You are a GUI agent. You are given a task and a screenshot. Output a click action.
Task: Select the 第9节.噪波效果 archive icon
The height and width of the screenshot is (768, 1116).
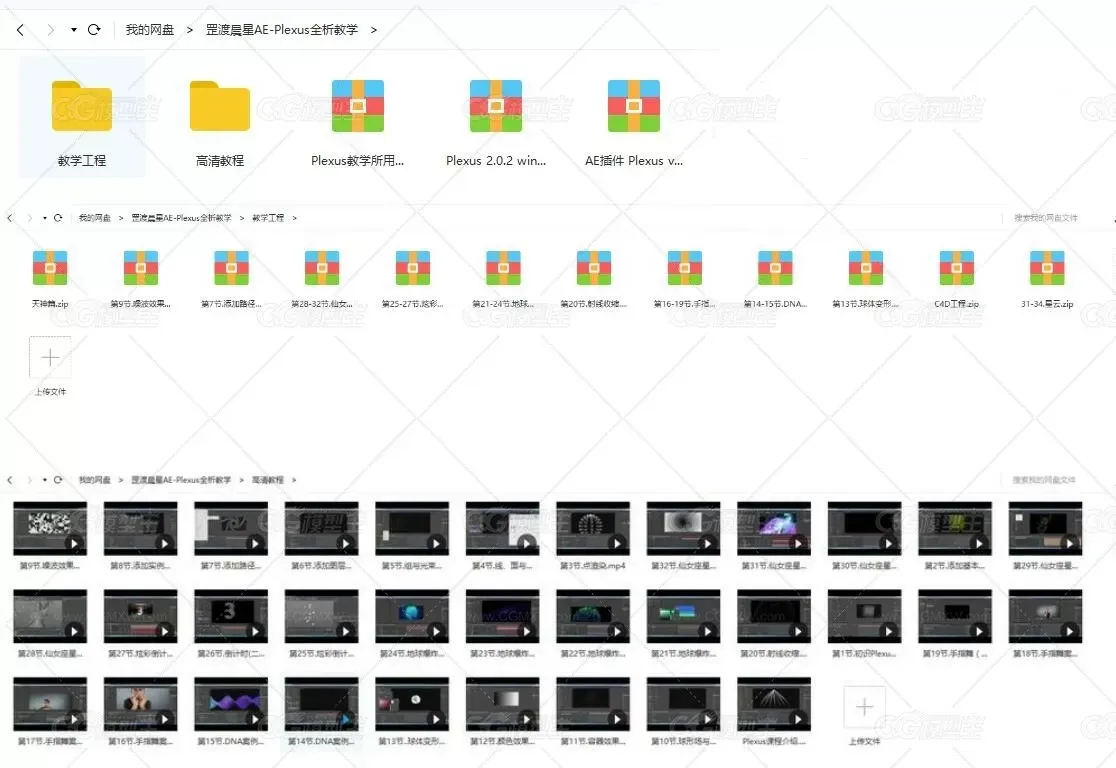(141, 268)
